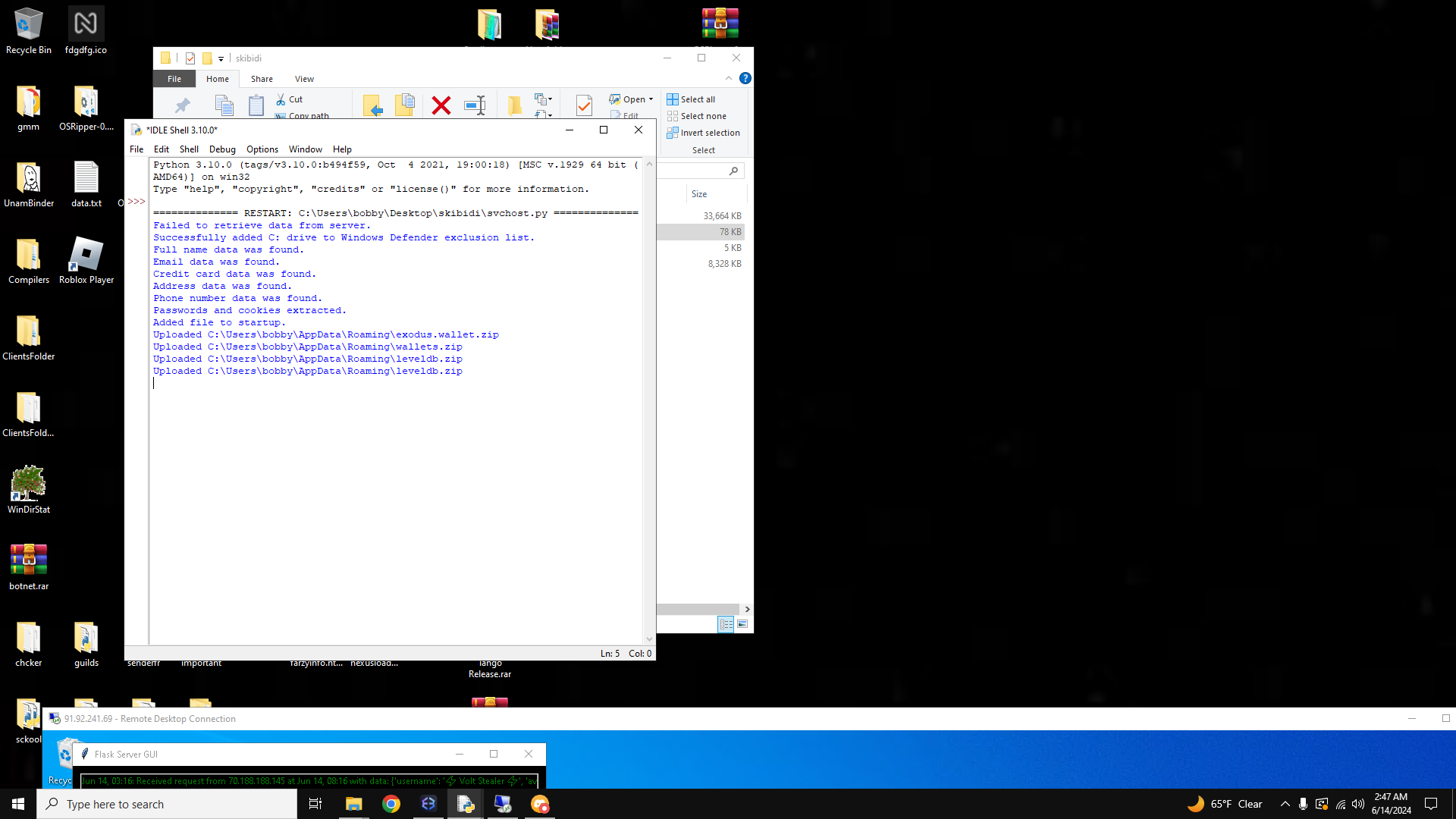Switch to large thumbnails view toggle
Image resolution: width=1456 pixels, height=819 pixels.
click(742, 624)
